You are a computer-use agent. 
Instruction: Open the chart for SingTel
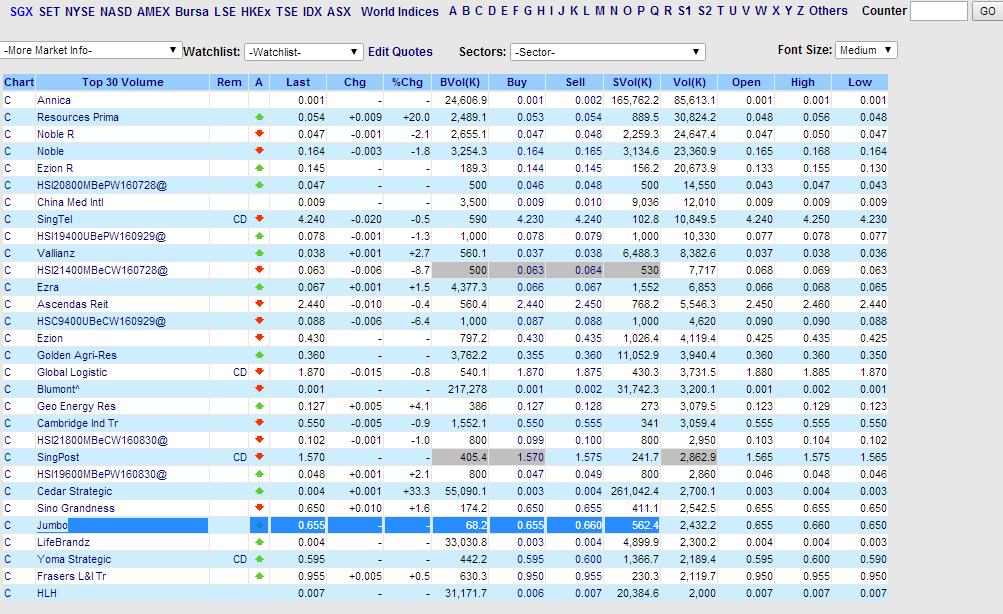pyautogui.click(x=10, y=219)
